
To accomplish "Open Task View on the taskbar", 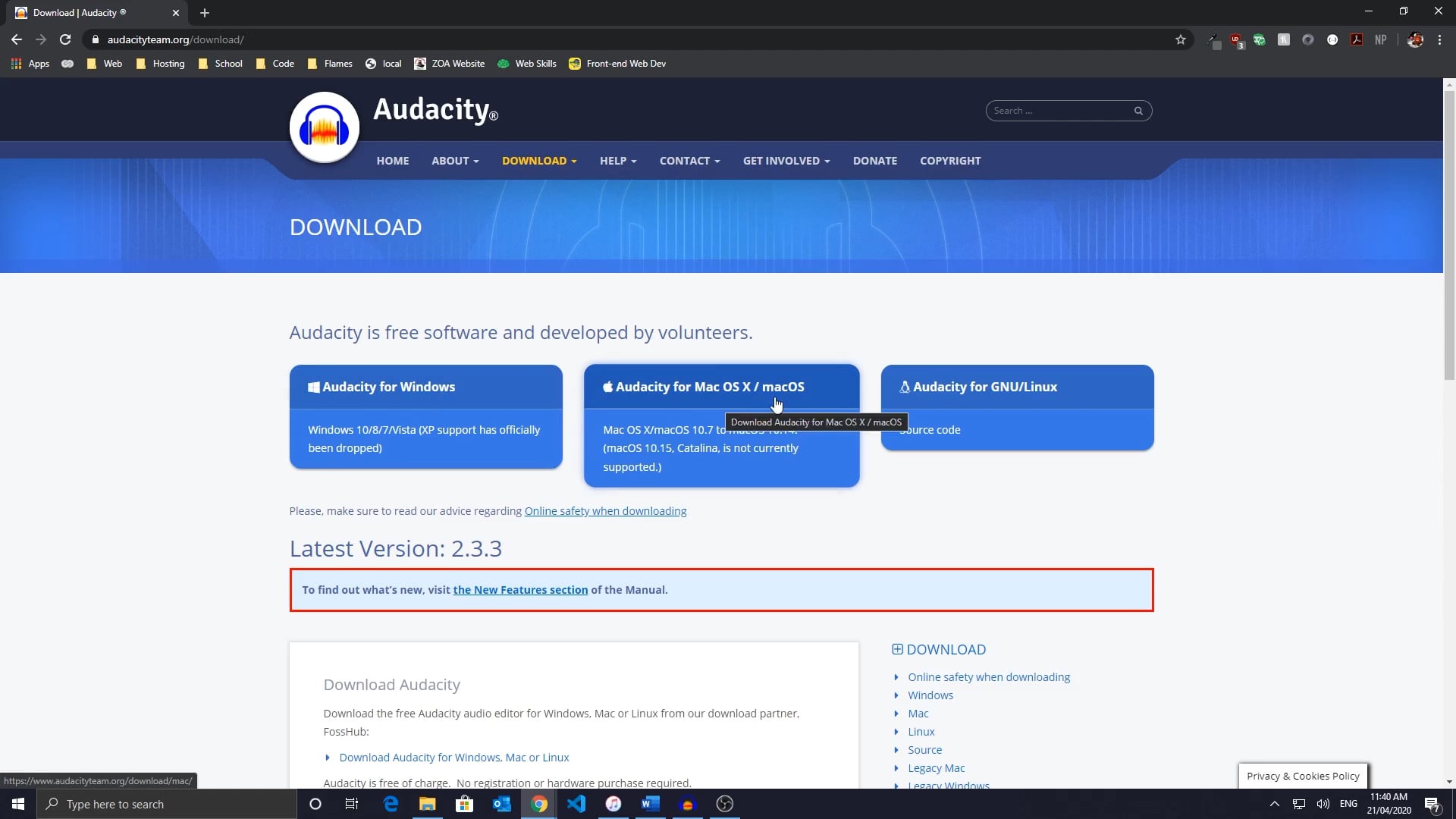I will coord(352,804).
